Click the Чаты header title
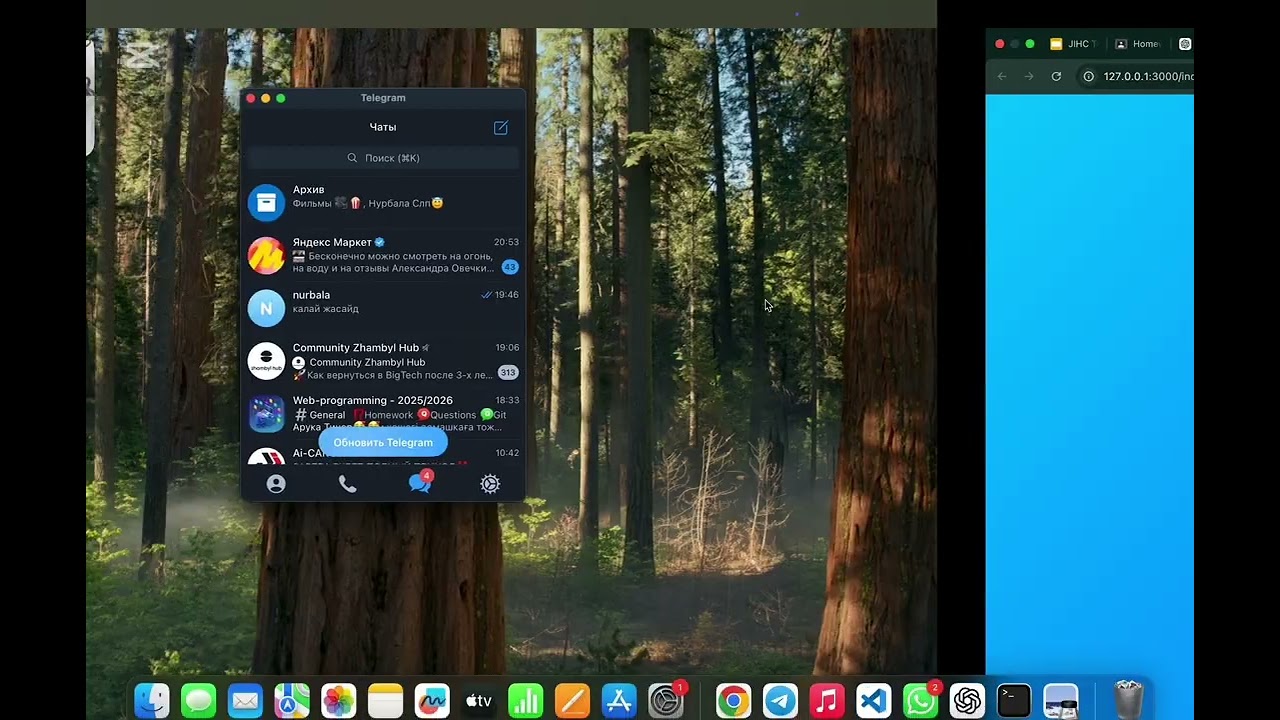The image size is (1280, 720). pos(383,127)
